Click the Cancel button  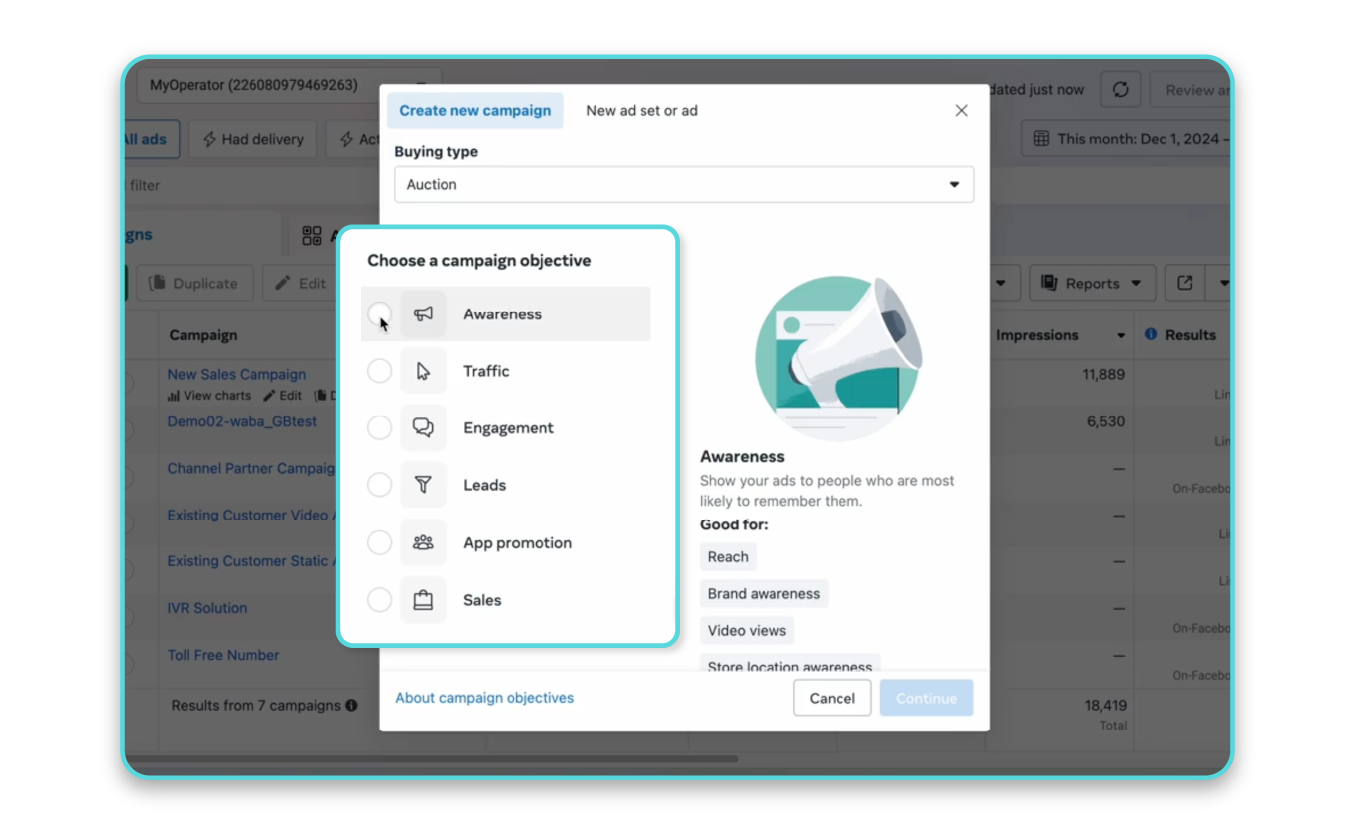(832, 698)
